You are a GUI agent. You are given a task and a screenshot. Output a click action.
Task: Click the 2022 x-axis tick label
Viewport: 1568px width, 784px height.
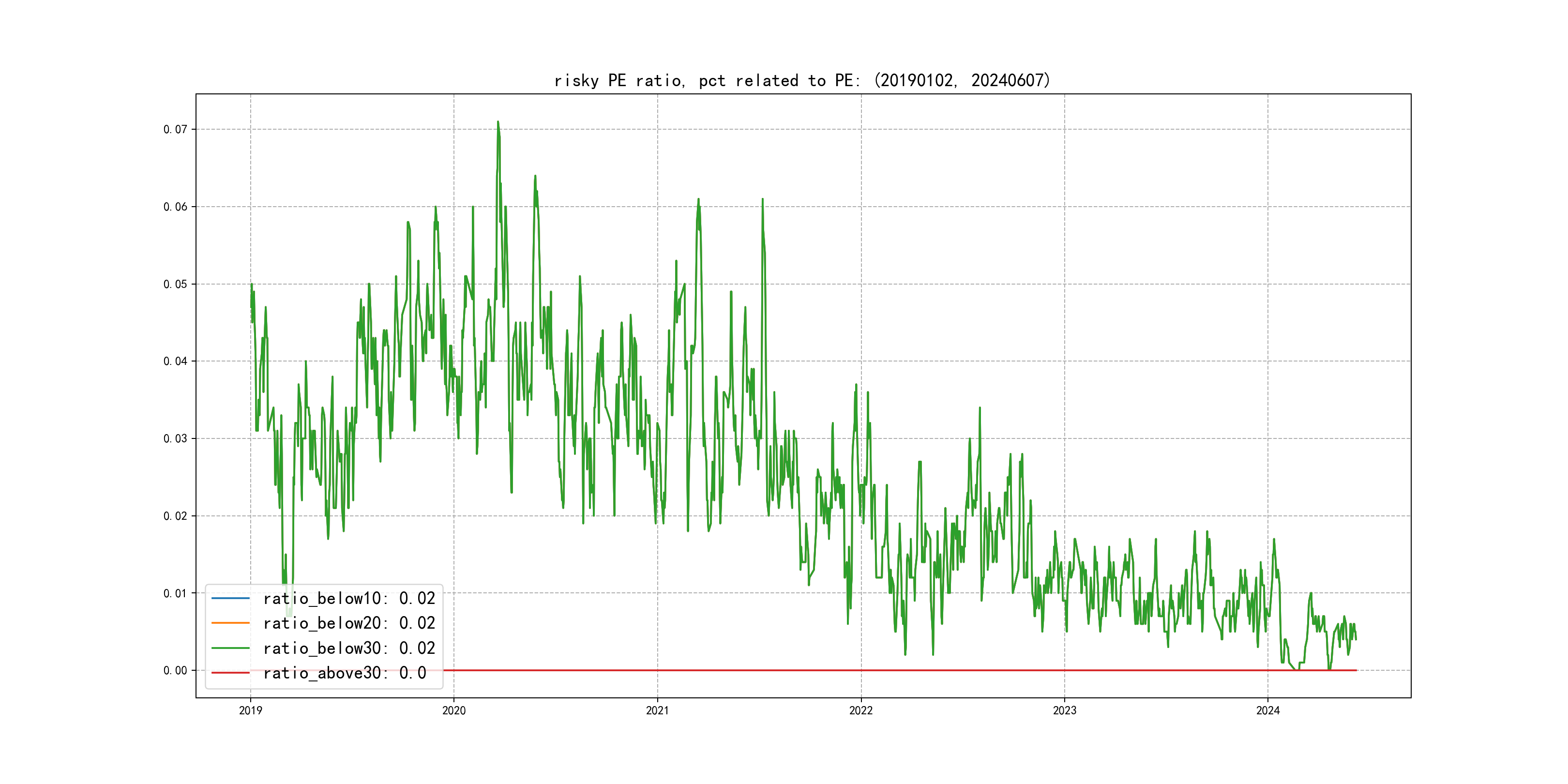[x=860, y=710]
